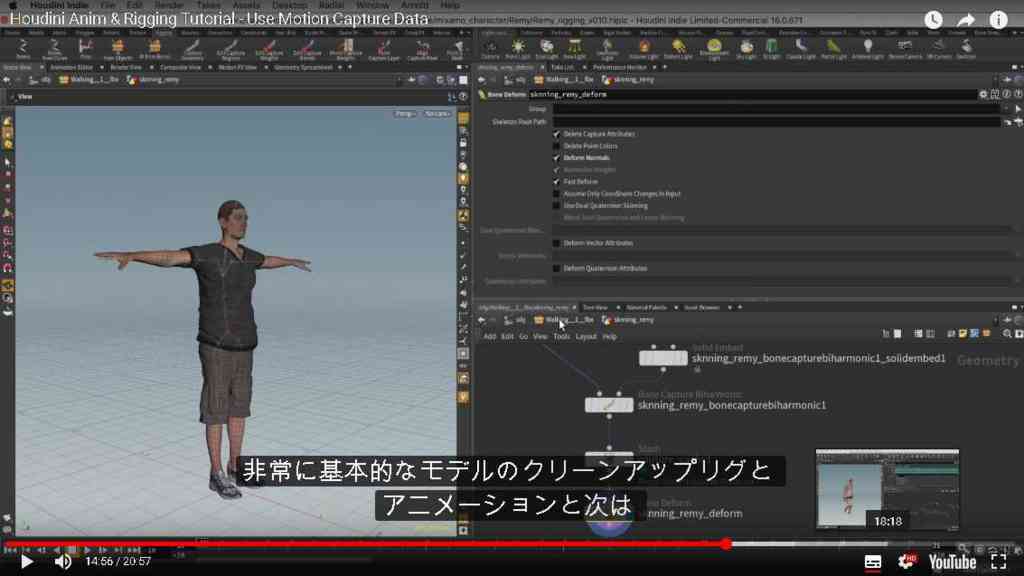The height and width of the screenshot is (576, 1024).
Task: Click network editor search magnifier icon
Action: [x=1007, y=334]
